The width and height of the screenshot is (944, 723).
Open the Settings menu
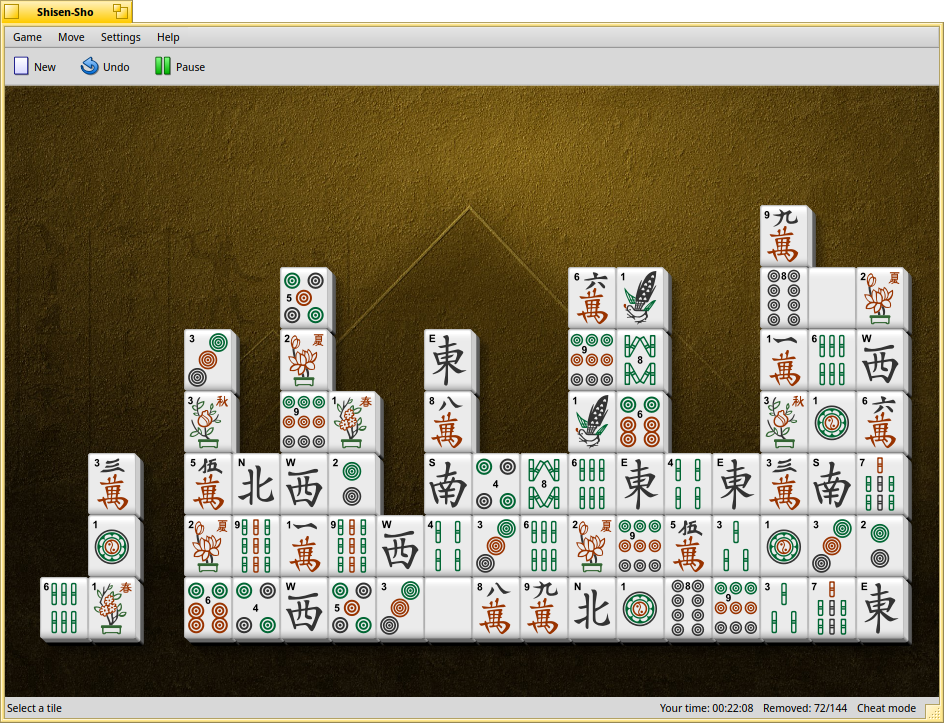pos(120,37)
